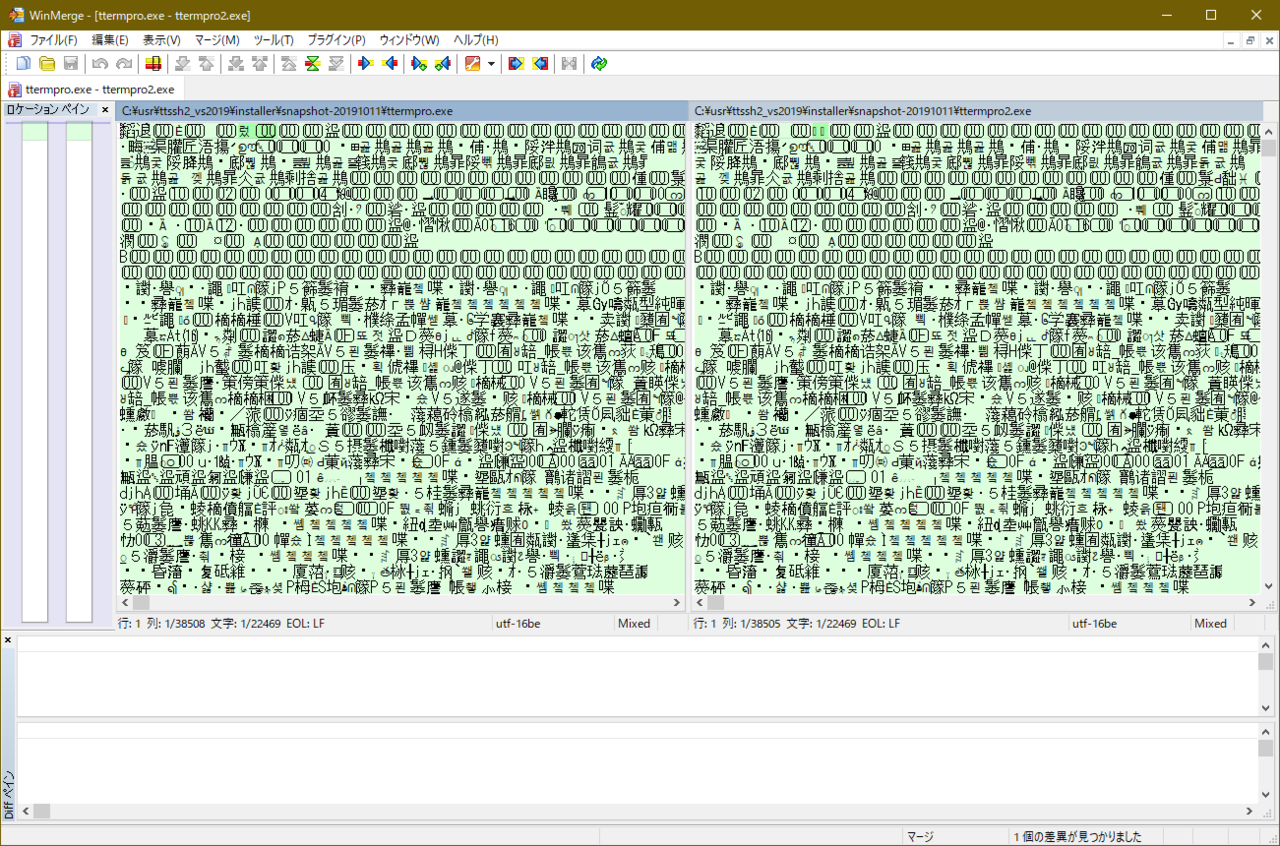
Task: Click the right pane Mixed EOL status
Action: [x=1210, y=623]
